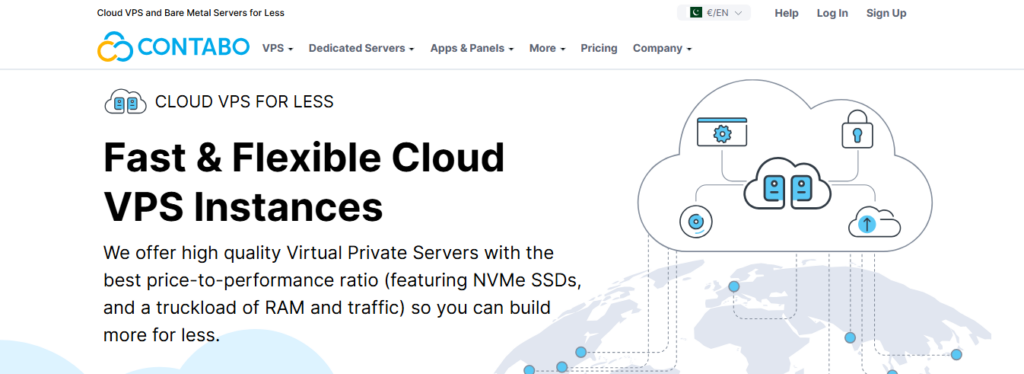Click the Contabo cloud logo
Viewport: 1024px width, 374px height.
pos(116,47)
